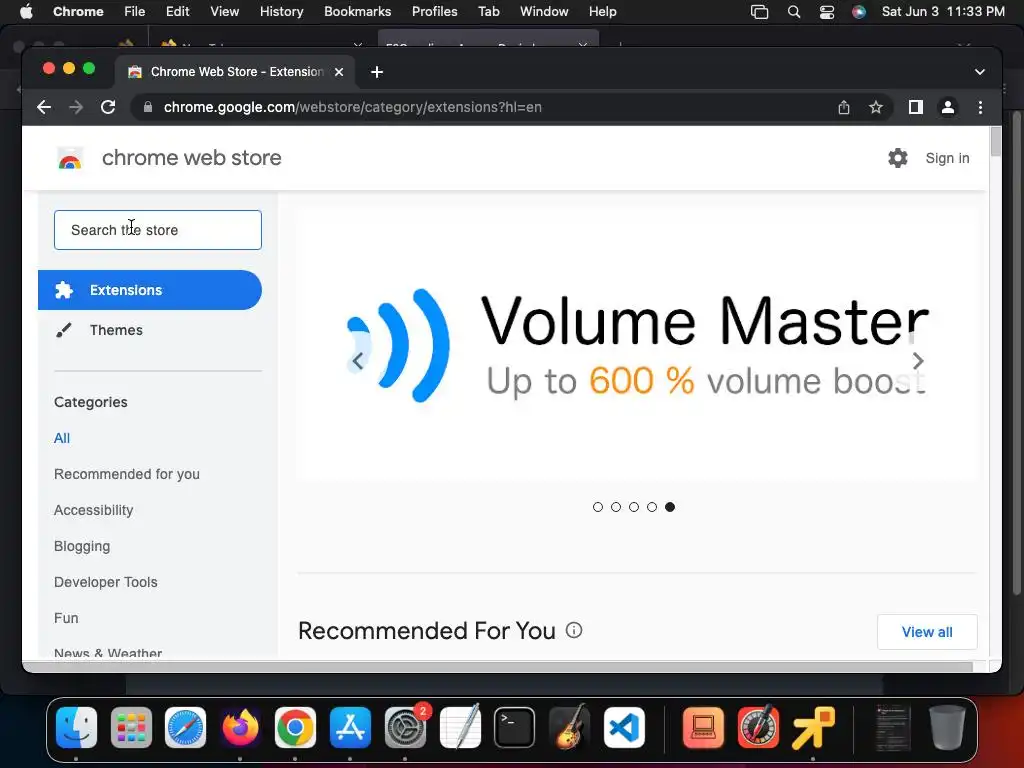Click the Chrome Web Store rainbow logo
The image size is (1024, 768).
(x=70, y=159)
